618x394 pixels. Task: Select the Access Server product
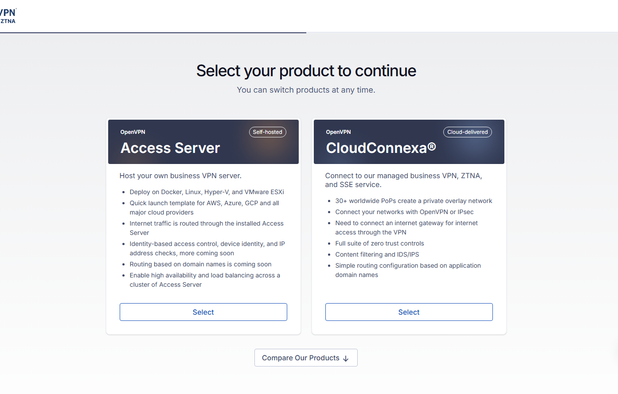[x=203, y=312]
